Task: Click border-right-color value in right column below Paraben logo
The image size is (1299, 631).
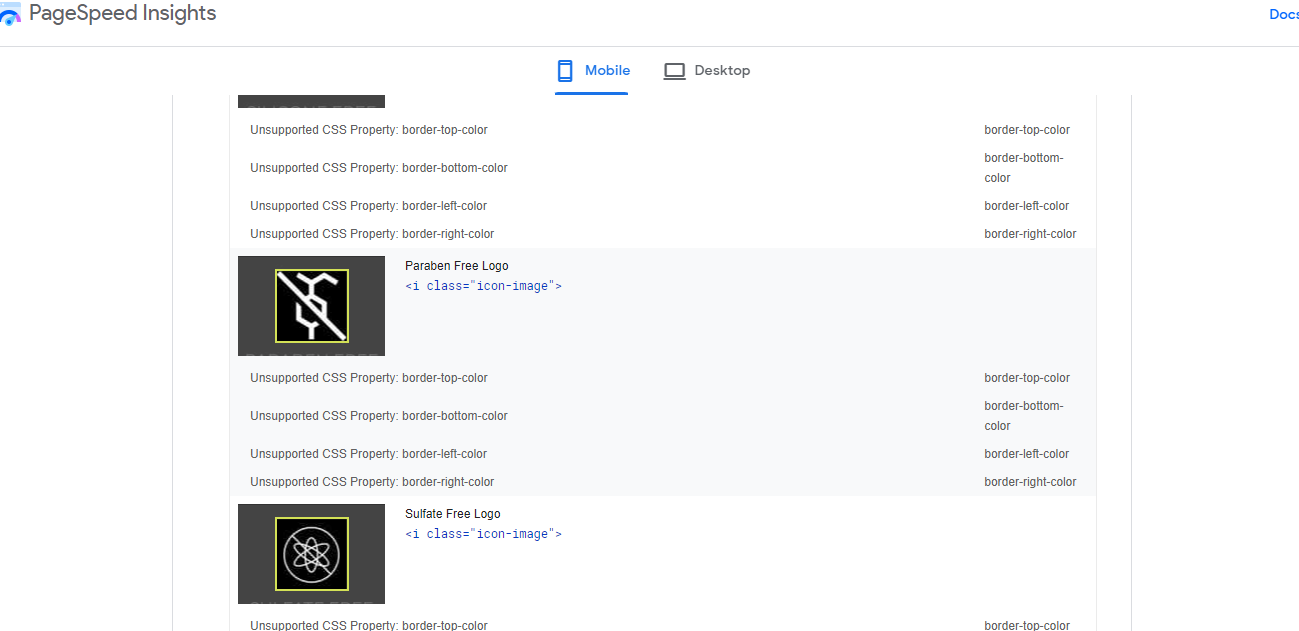Action: pyautogui.click(x=1030, y=482)
